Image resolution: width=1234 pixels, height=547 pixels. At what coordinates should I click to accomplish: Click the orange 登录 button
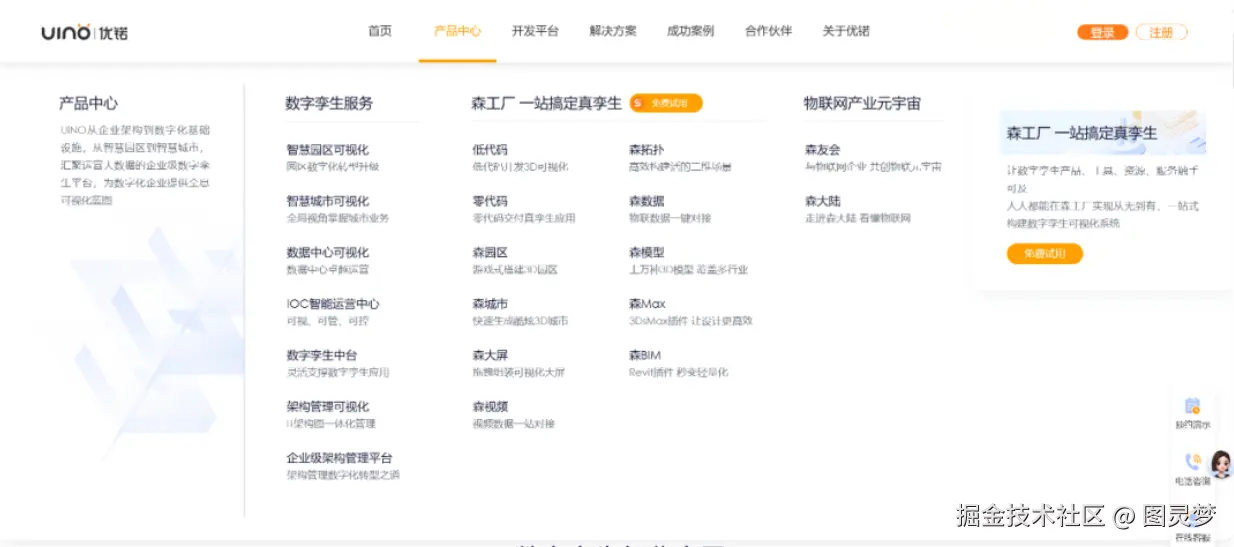pos(1102,32)
